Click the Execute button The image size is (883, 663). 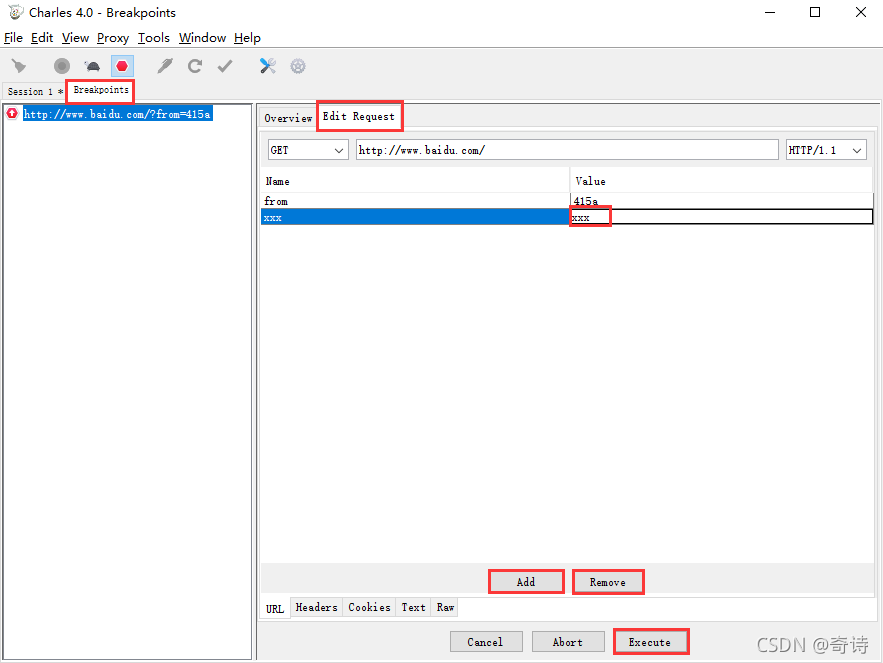650,642
